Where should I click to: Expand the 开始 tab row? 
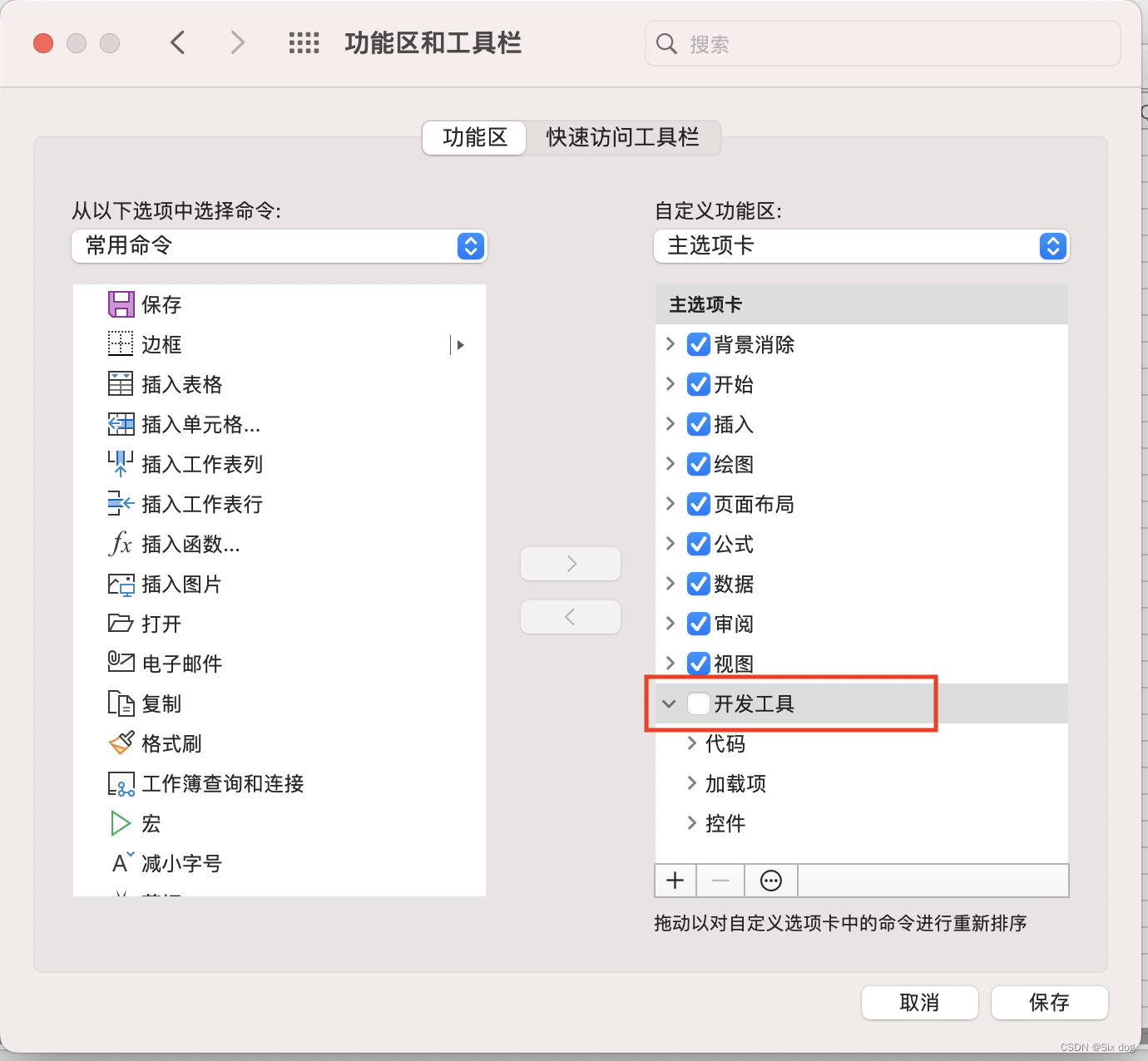[670, 383]
